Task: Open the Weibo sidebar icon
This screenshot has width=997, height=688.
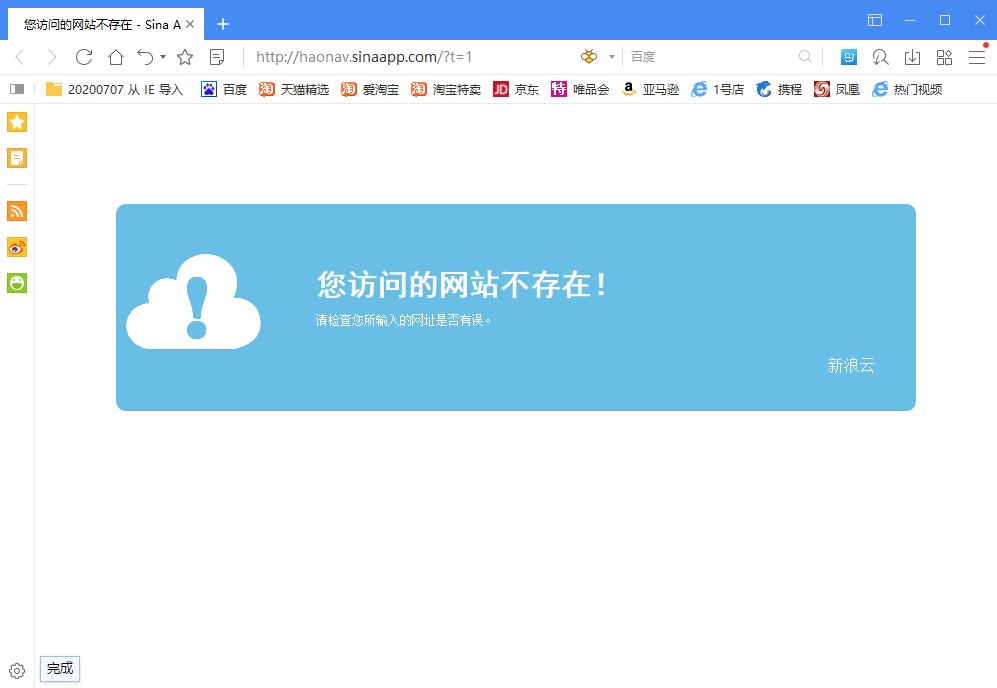Action: (x=16, y=247)
